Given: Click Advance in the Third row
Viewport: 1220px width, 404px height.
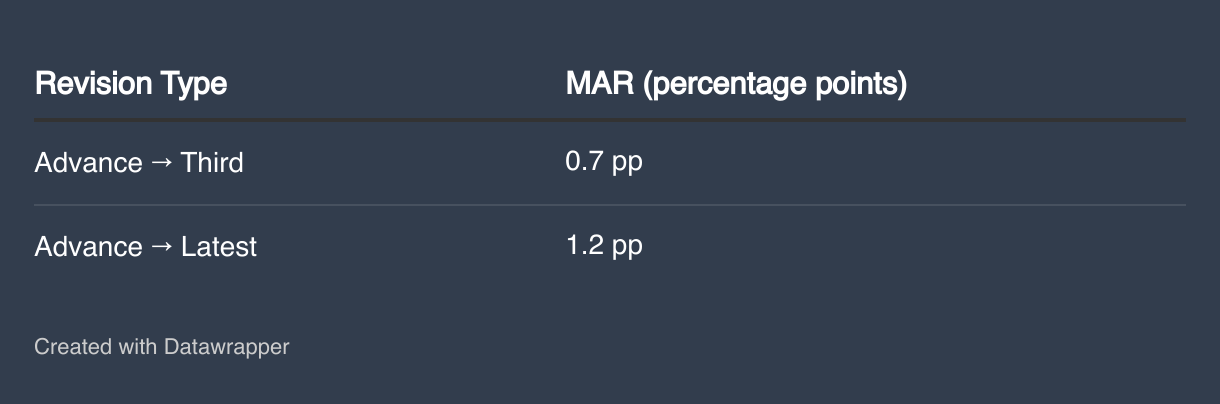Looking at the screenshot, I should pyautogui.click(x=89, y=163).
